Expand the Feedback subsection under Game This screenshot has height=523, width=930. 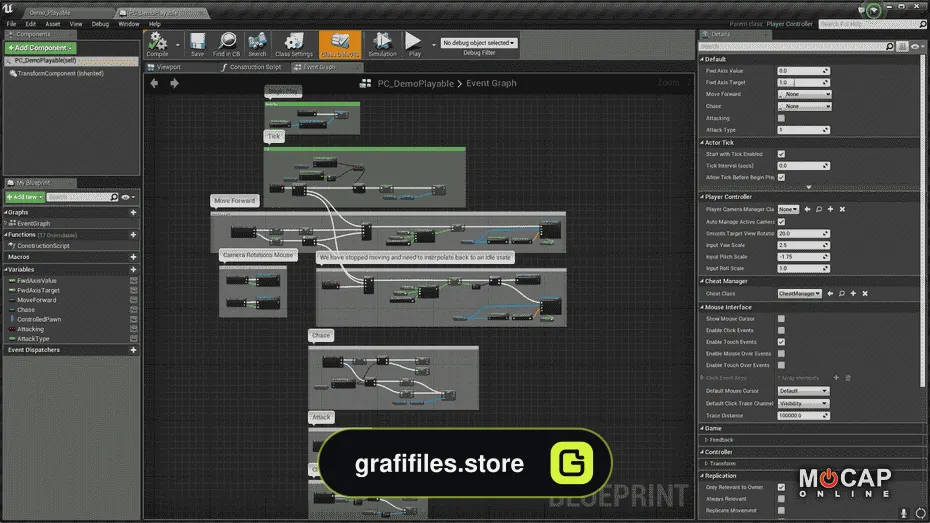tap(706, 440)
